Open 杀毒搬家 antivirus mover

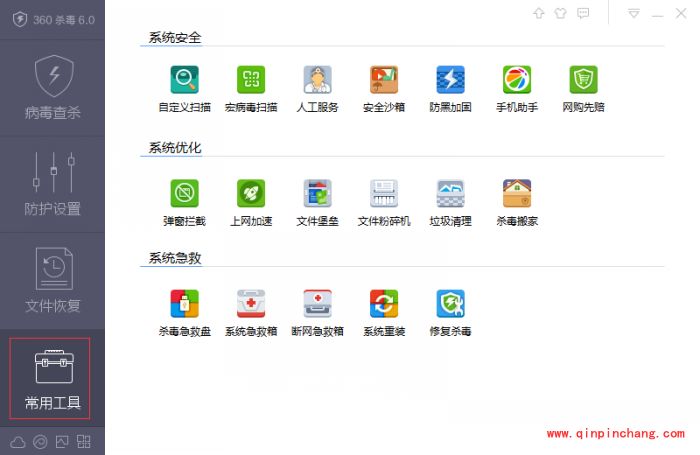(517, 202)
